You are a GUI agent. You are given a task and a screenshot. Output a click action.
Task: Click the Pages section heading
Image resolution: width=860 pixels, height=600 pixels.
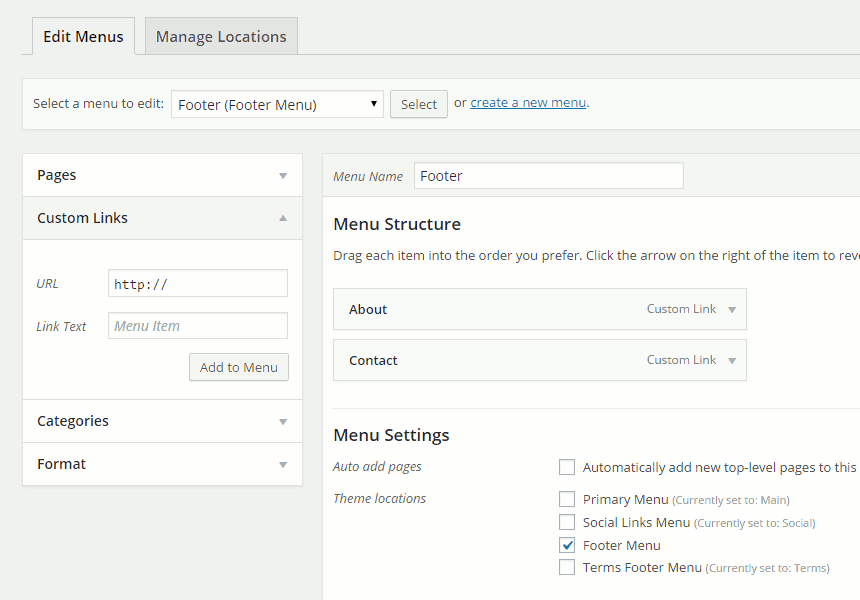tap(56, 175)
